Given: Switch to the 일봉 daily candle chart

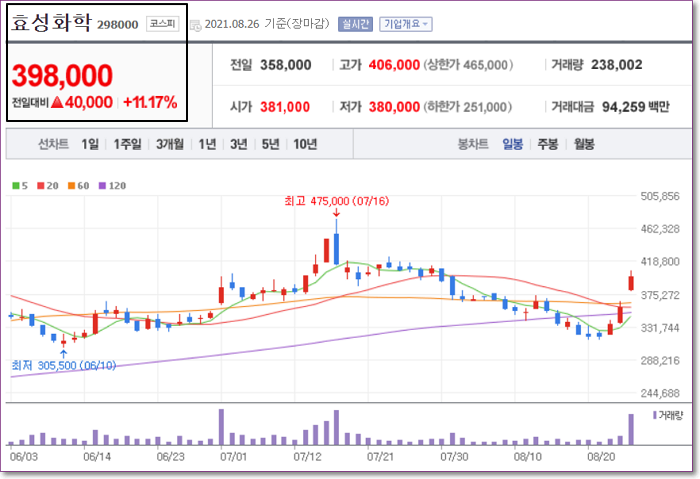Looking at the screenshot, I should (x=512, y=144).
